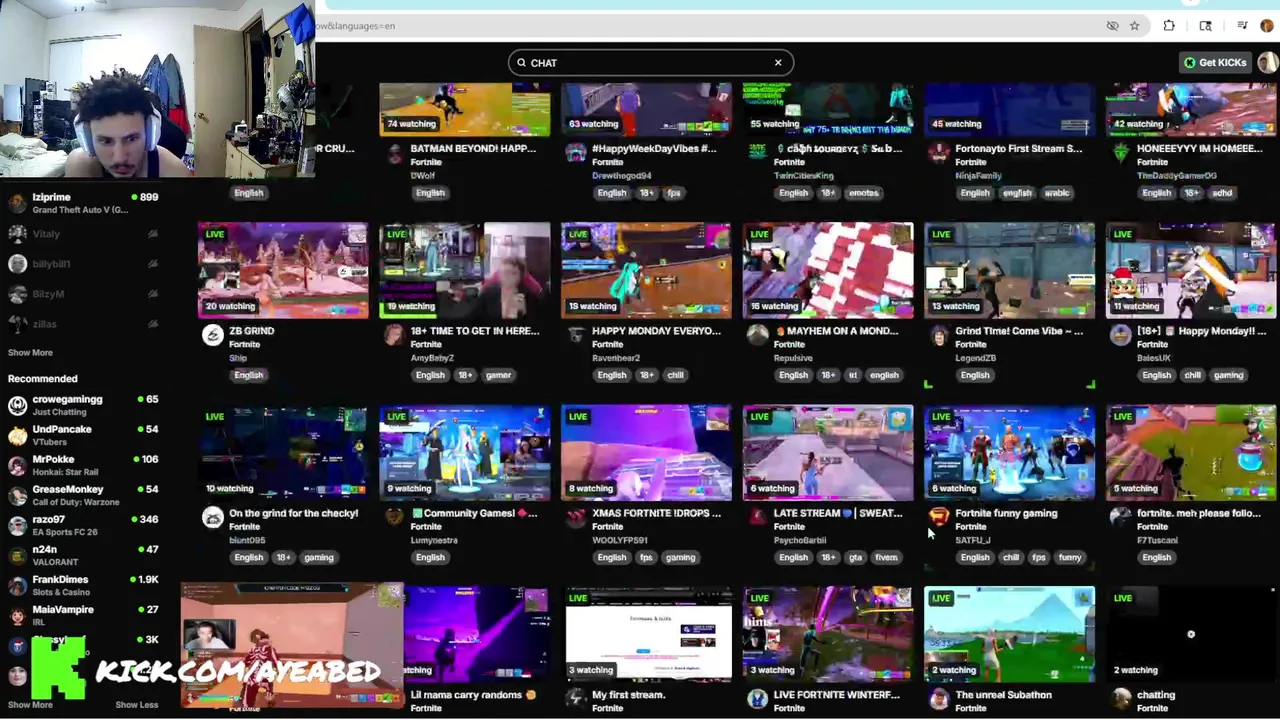1280x720 pixels.
Task: Select the funny tag under SATFU_J
Action: 1070,557
